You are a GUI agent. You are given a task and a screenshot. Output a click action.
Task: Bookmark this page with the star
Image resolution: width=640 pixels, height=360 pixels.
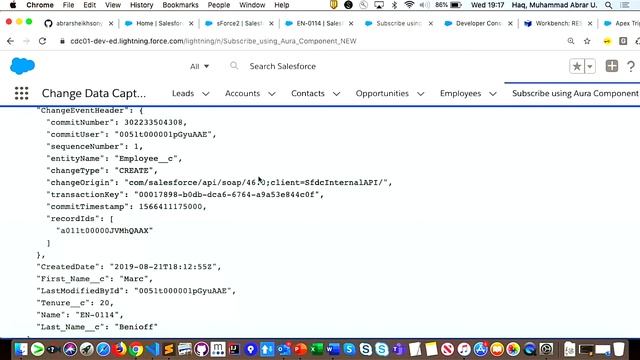pyautogui.click(x=587, y=41)
